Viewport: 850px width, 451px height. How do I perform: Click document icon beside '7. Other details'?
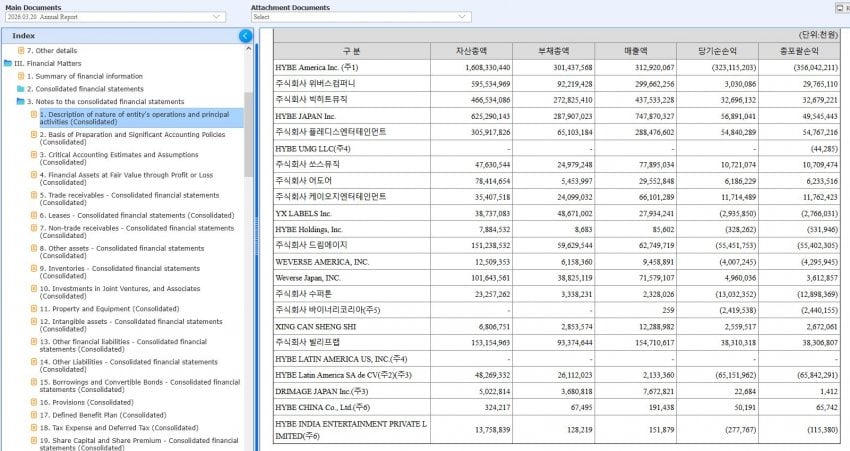(21, 50)
